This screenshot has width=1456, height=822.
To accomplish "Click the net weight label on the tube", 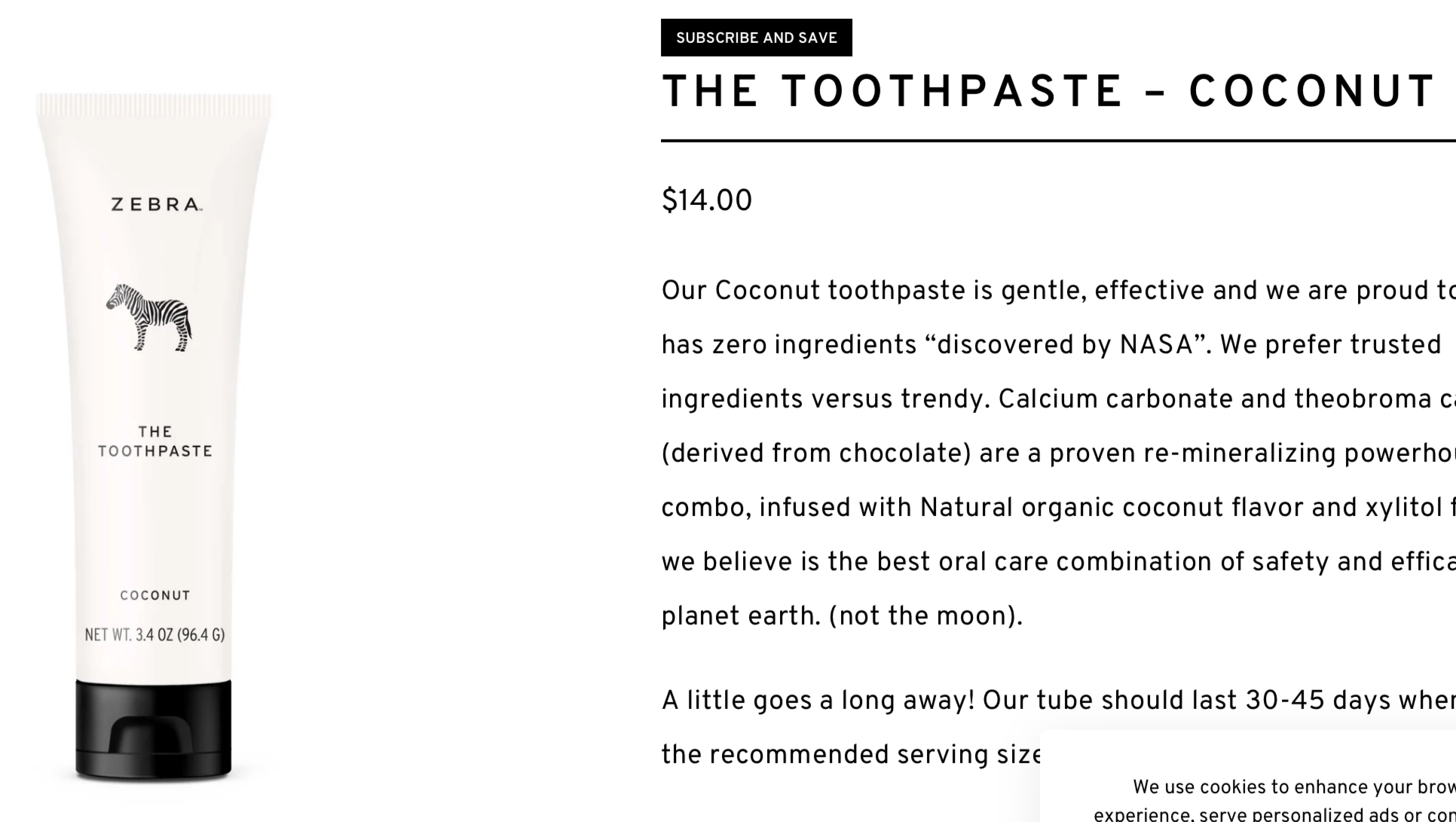I will (x=156, y=635).
